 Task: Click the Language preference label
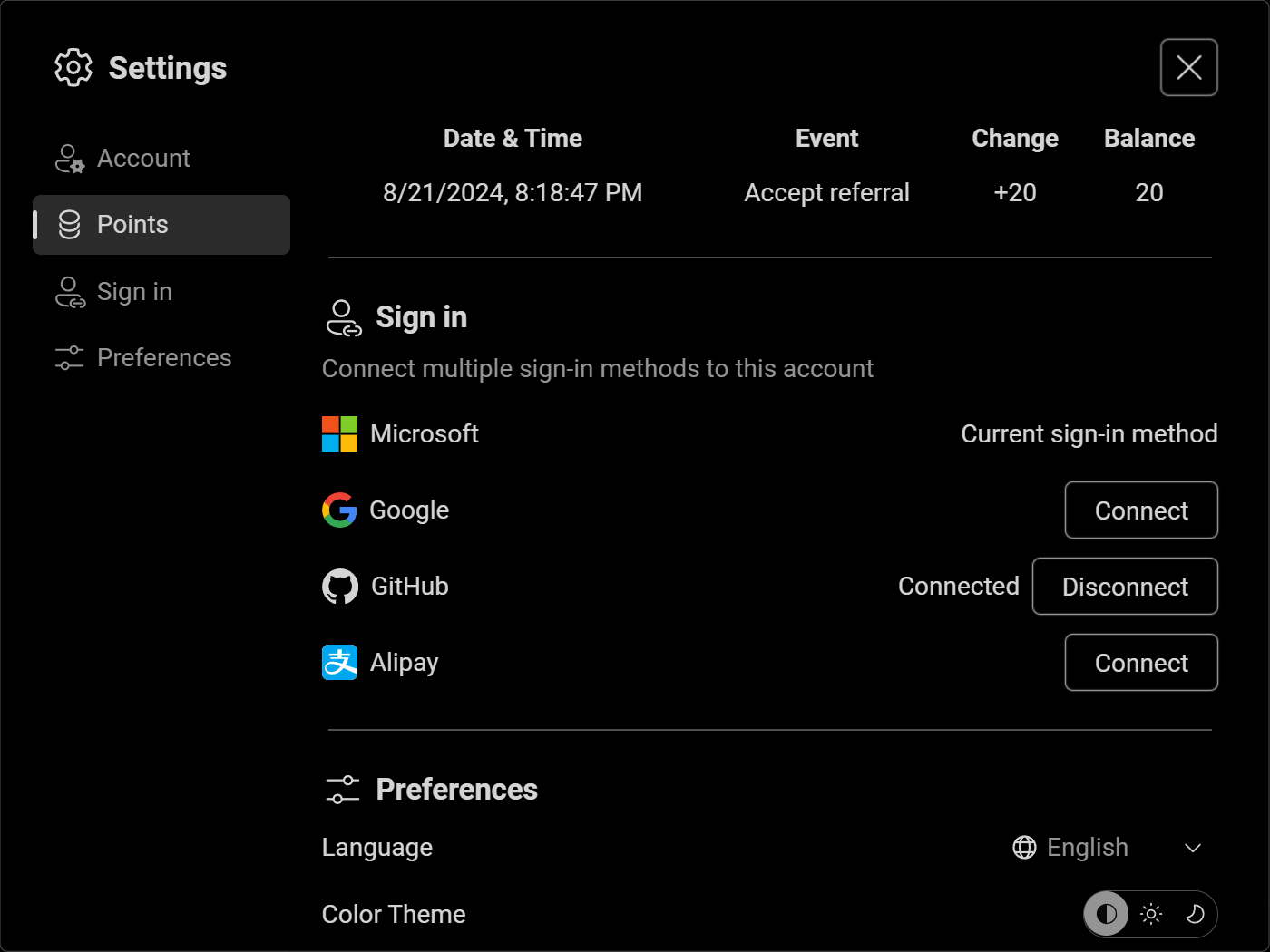(377, 848)
